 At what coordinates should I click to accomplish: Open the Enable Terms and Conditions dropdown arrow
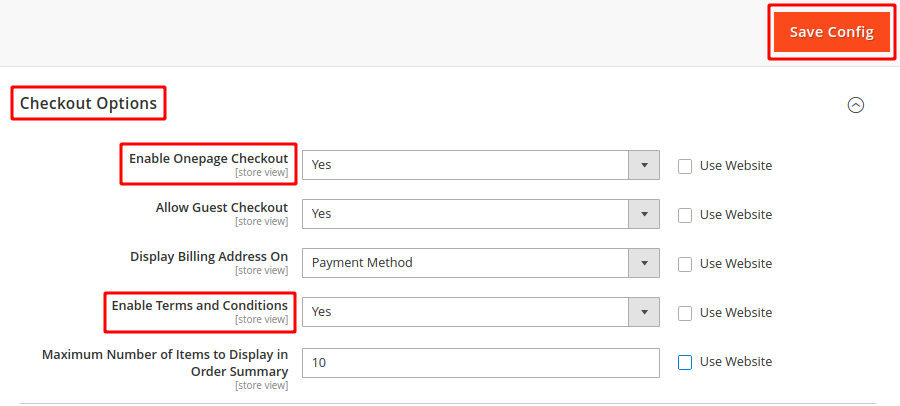(x=644, y=312)
